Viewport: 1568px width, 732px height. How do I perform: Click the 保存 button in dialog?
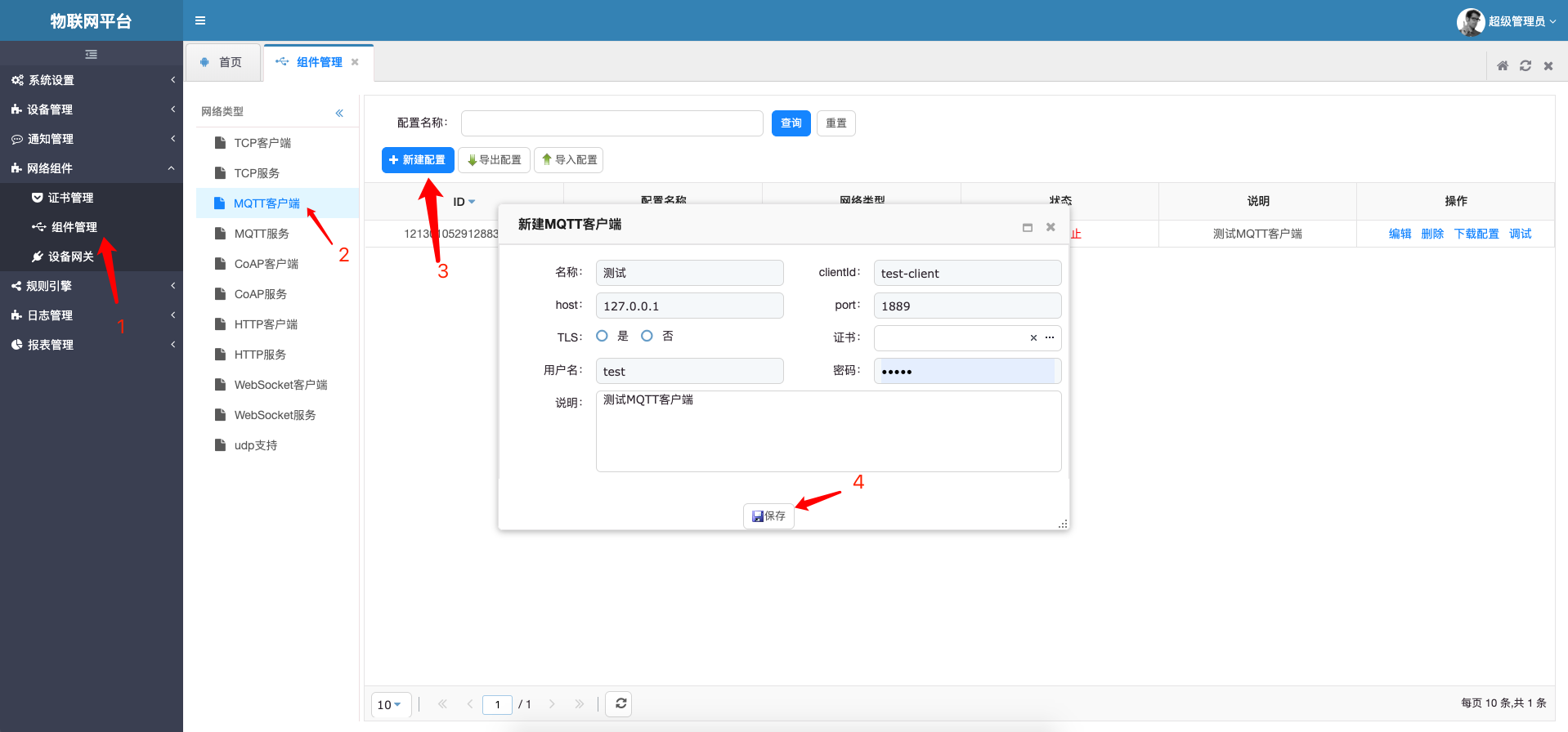[768, 516]
